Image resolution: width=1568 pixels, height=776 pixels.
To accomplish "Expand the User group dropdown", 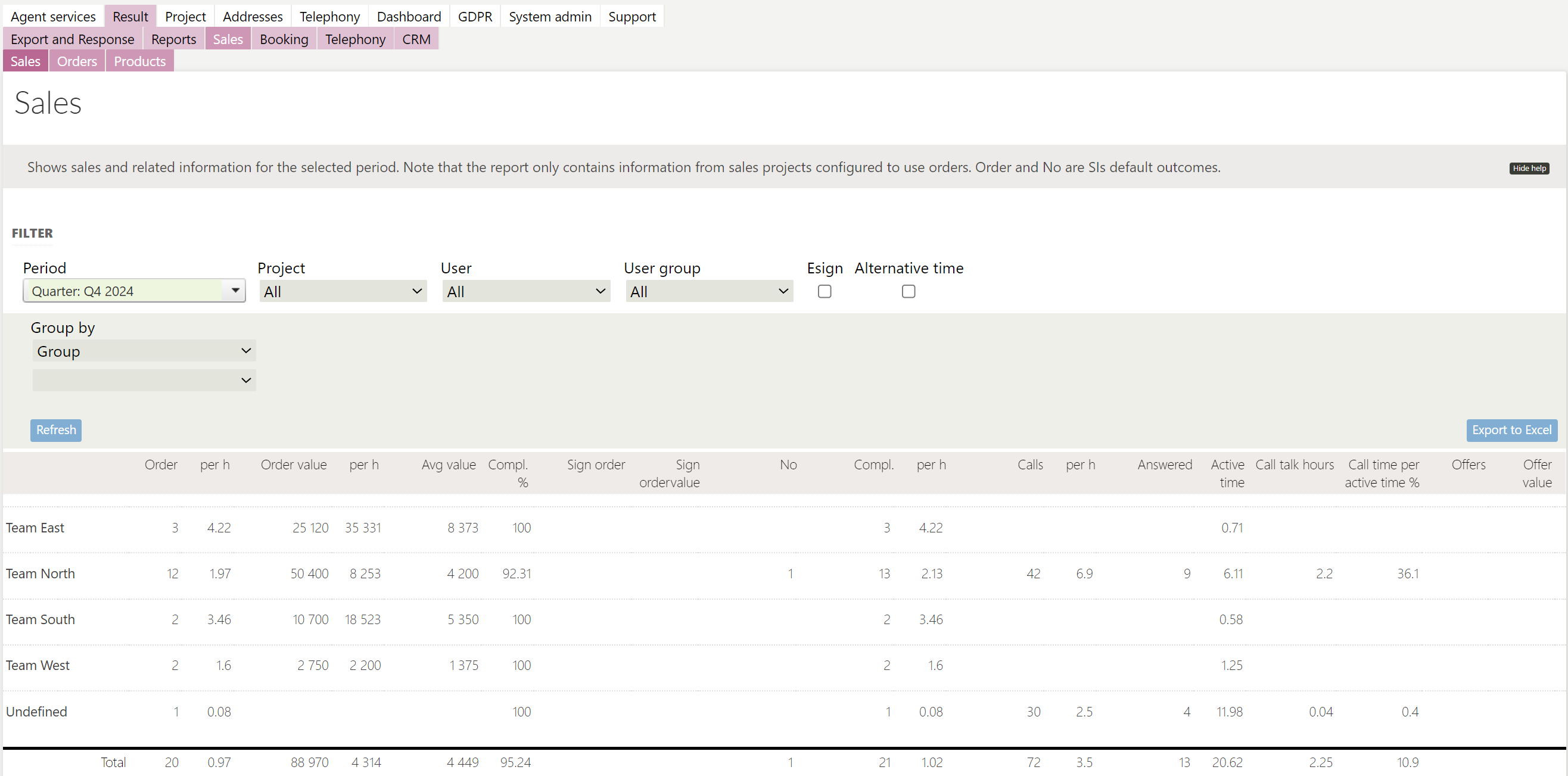I will (x=709, y=292).
